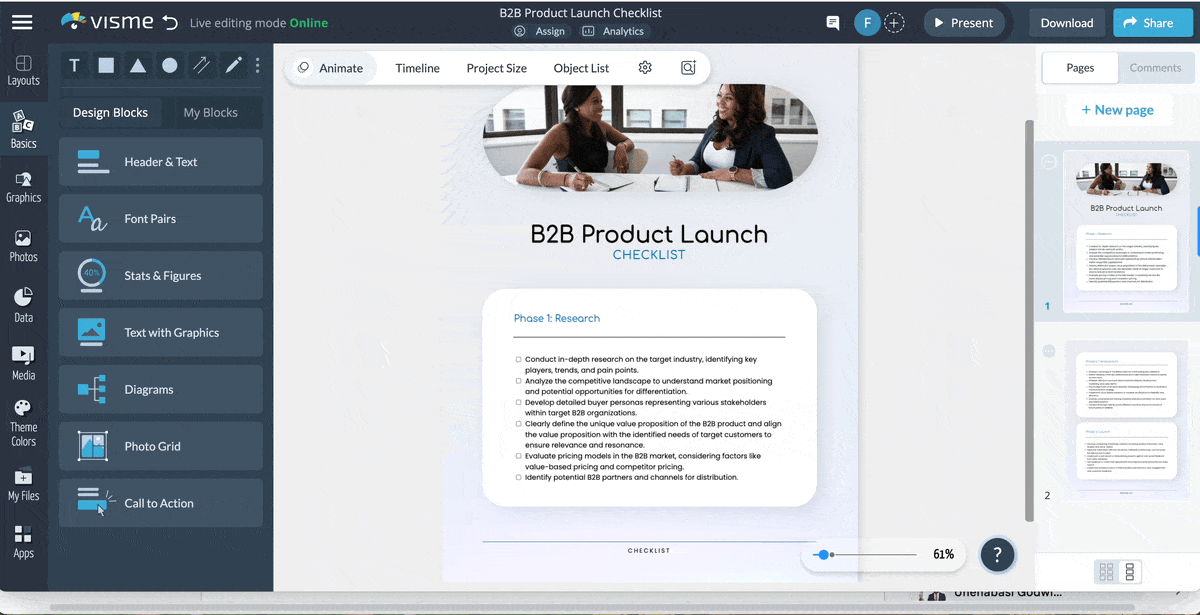Open the main hamburger menu
The image size is (1200, 615).
click(22, 22)
